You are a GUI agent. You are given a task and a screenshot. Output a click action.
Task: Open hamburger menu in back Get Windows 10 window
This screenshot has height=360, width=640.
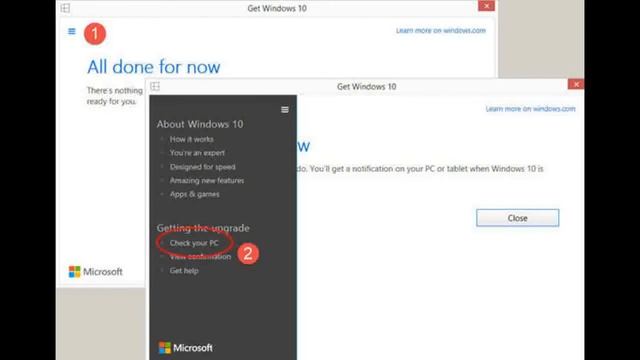[x=72, y=31]
